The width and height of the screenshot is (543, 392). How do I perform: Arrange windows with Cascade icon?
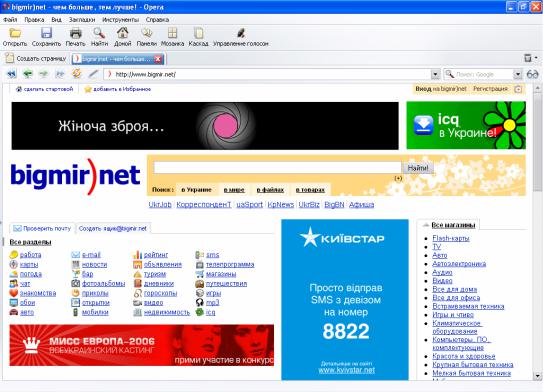coord(198,33)
